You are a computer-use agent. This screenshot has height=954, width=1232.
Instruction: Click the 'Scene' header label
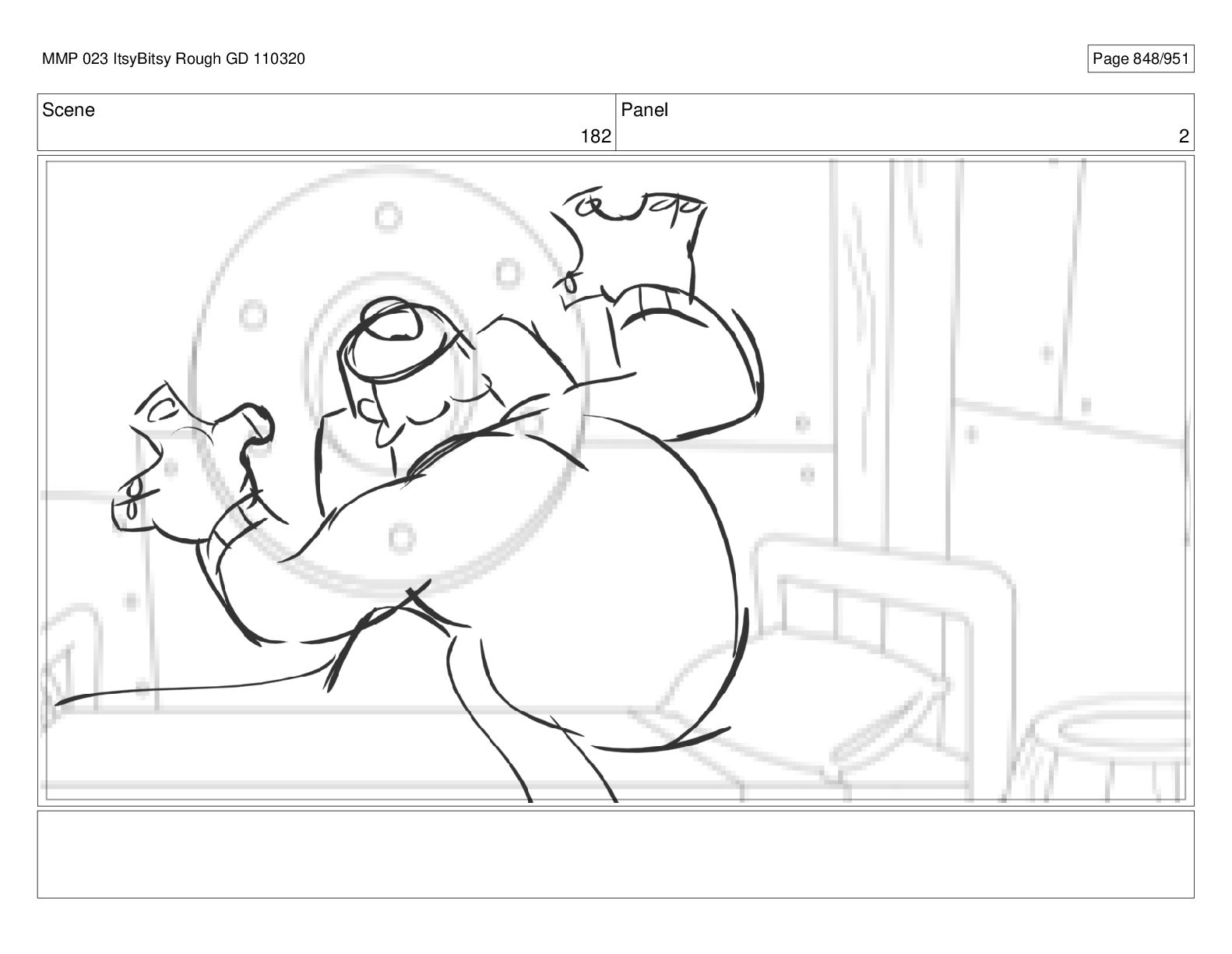coord(69,111)
